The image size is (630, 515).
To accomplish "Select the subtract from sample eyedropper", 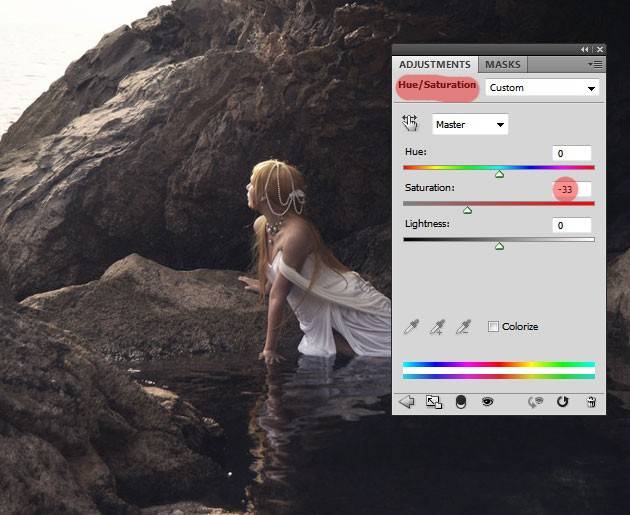I will coord(463,327).
